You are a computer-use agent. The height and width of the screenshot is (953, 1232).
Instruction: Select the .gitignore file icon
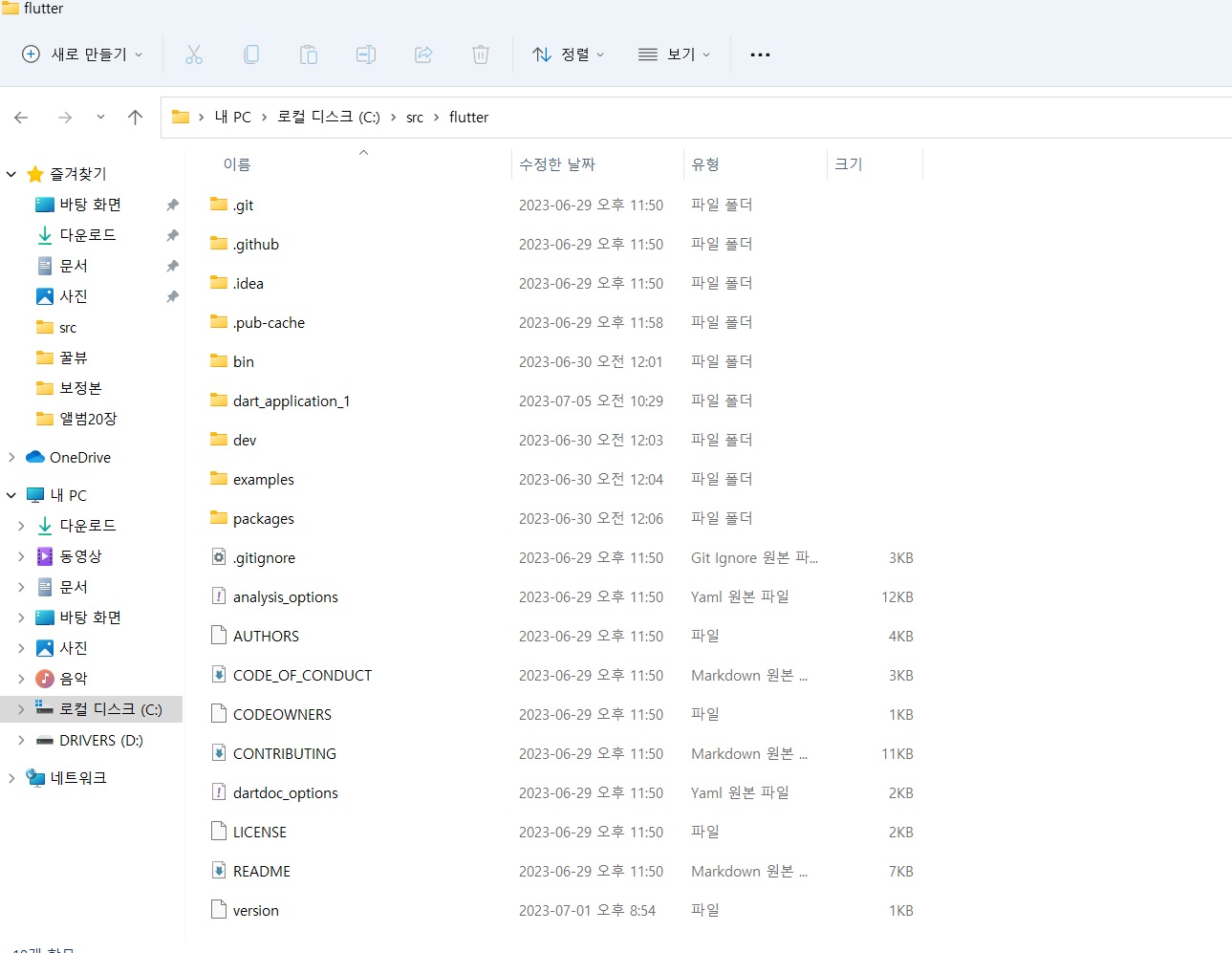point(219,557)
